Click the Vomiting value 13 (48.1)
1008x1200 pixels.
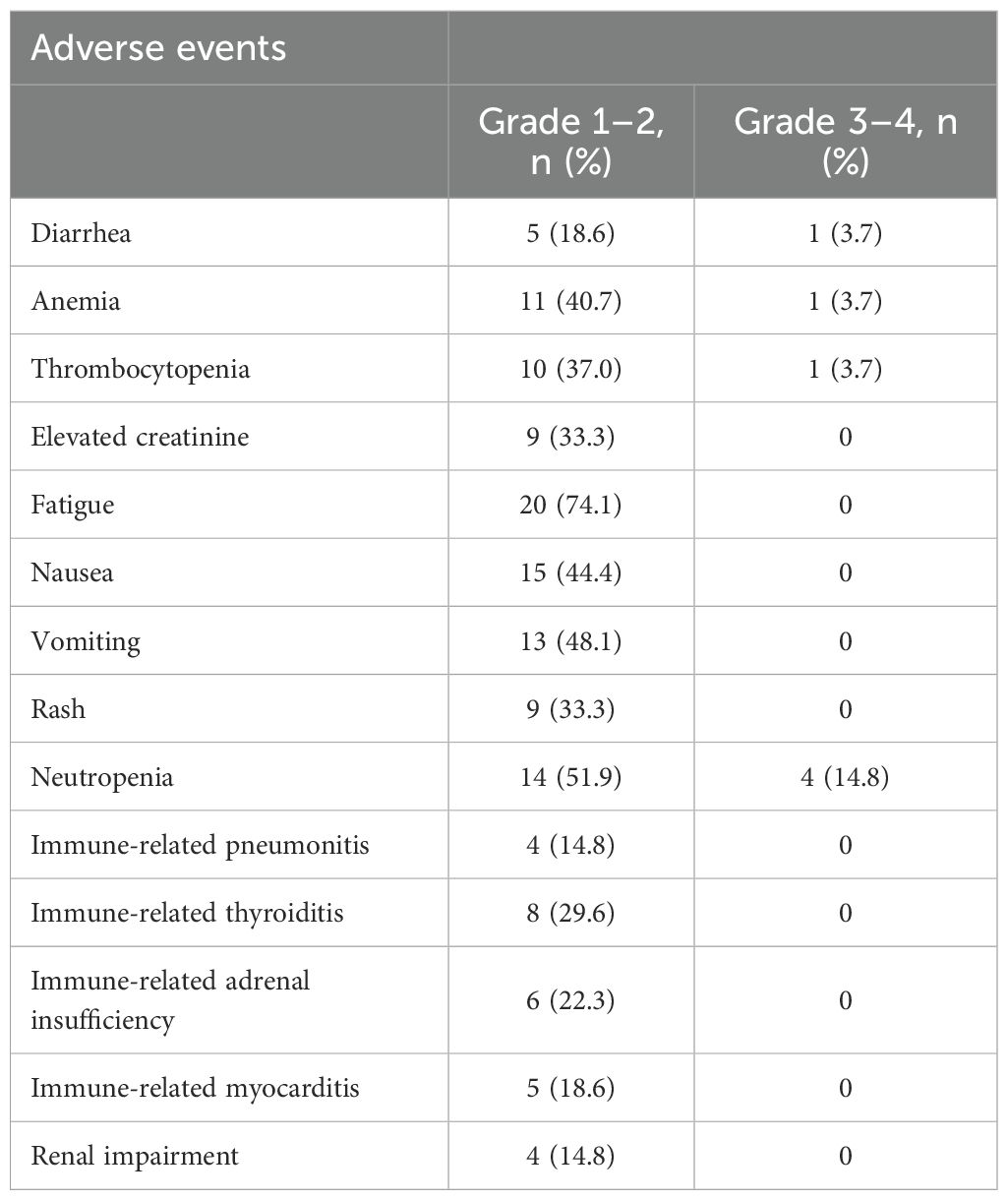click(570, 641)
